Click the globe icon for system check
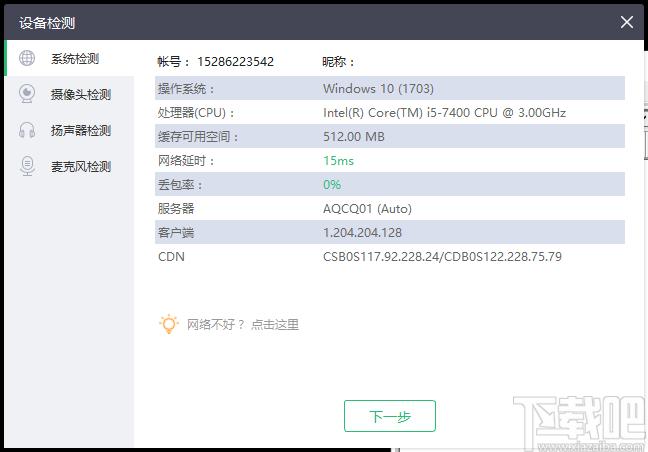Viewport: 648px width, 452px height. 27,58
